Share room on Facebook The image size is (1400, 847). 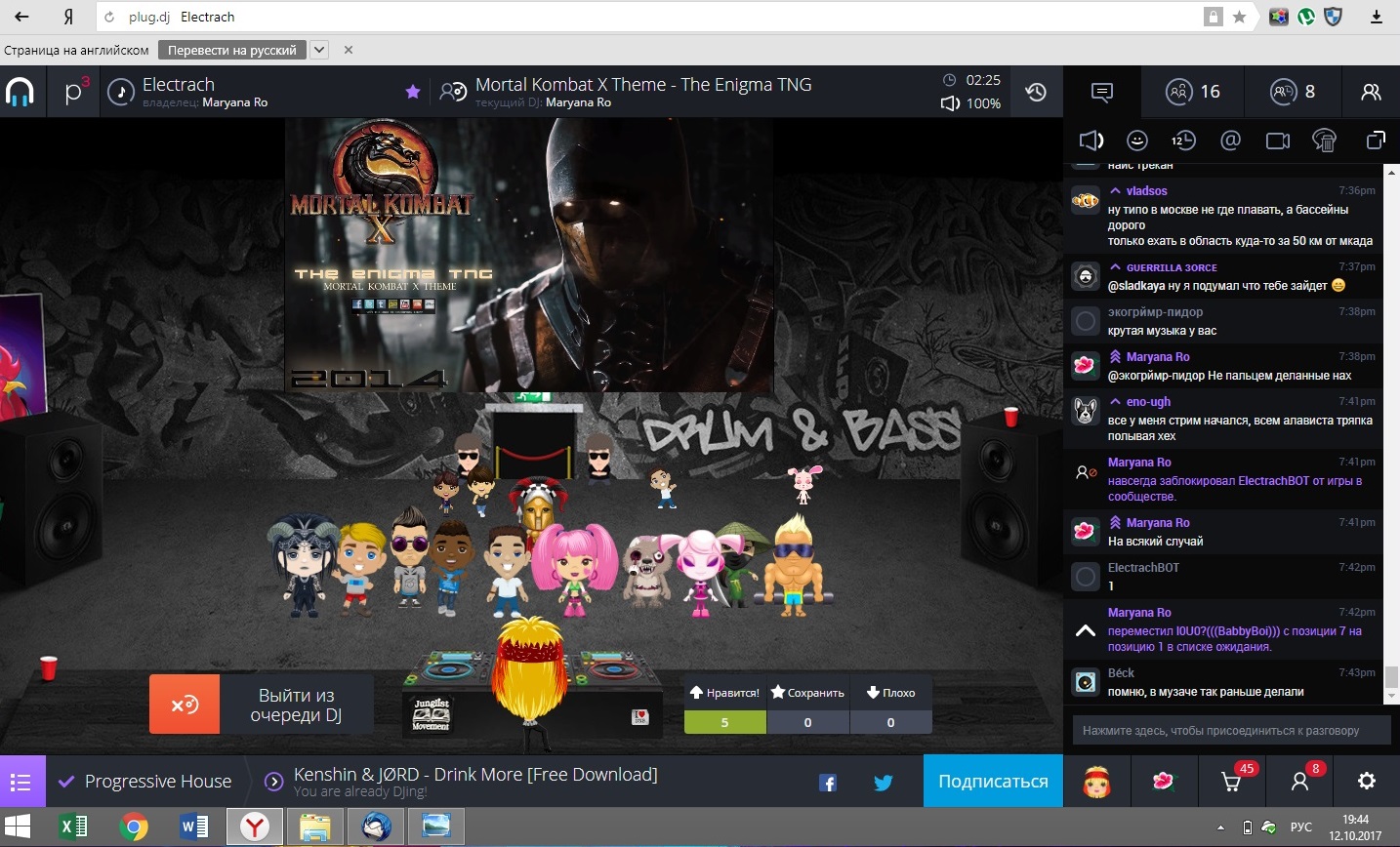pyautogui.click(x=828, y=783)
